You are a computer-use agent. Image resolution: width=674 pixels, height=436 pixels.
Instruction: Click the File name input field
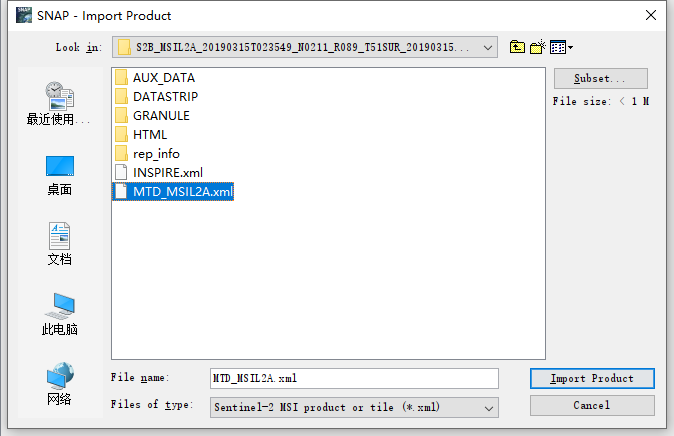(x=354, y=378)
